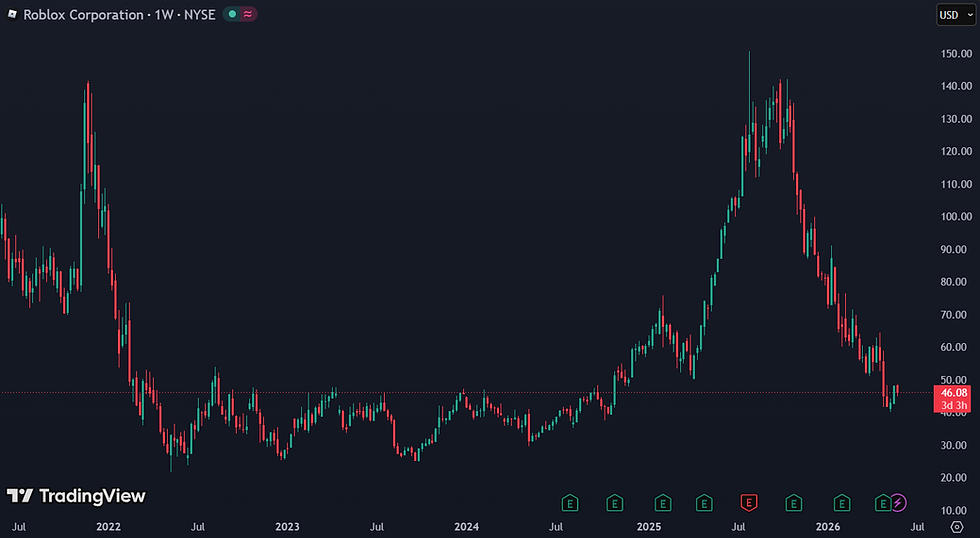Click the 2022 time axis label
The width and height of the screenshot is (980, 538).
[x=108, y=527]
